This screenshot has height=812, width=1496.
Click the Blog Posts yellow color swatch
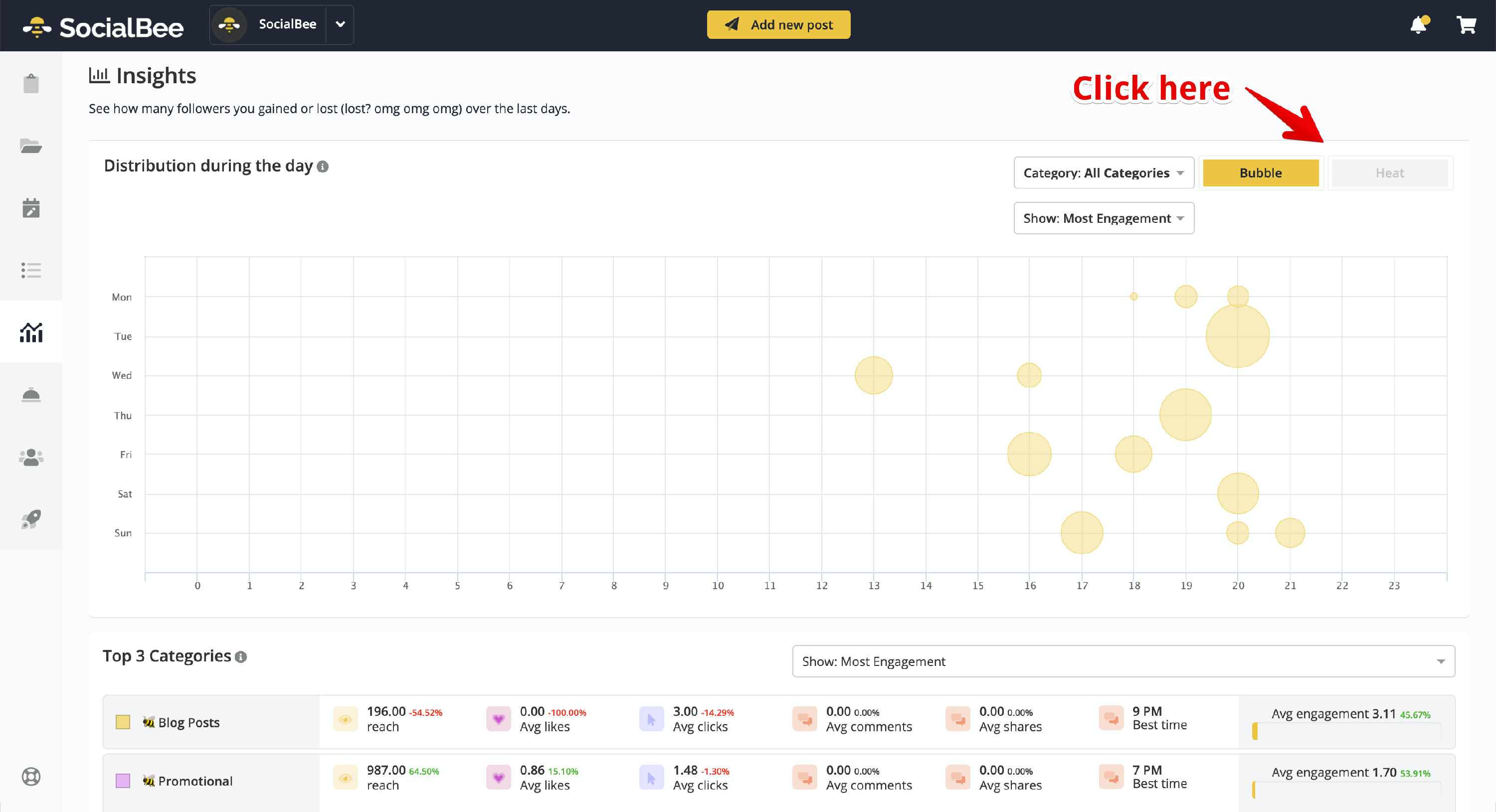click(x=123, y=722)
